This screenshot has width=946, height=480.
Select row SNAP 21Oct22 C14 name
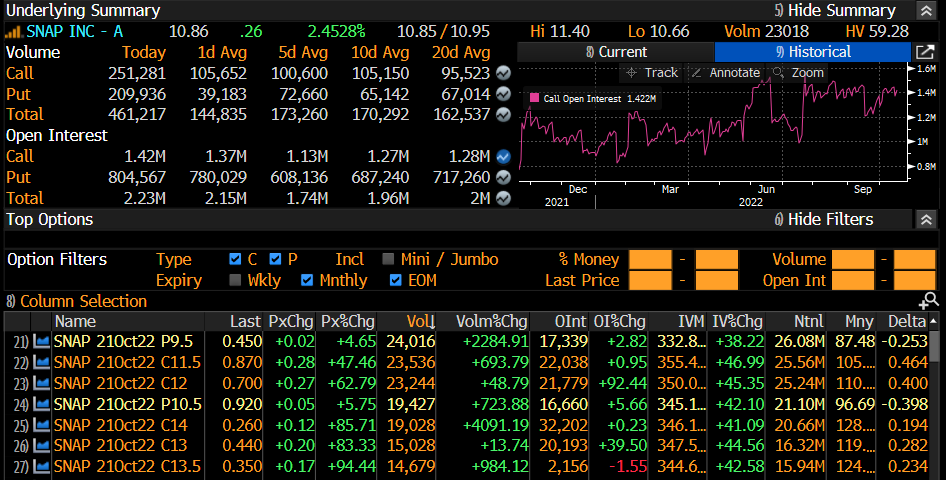[121, 425]
